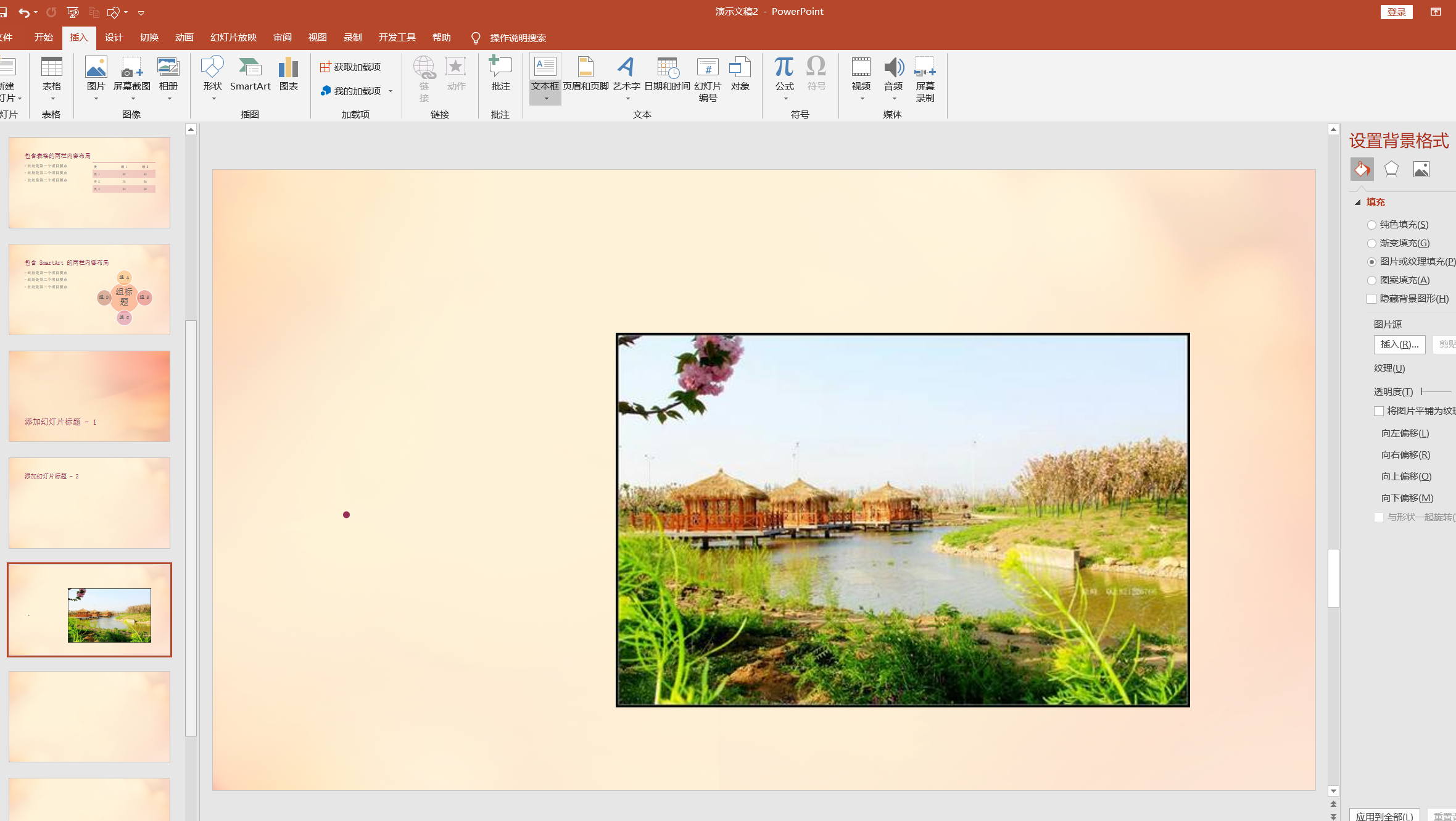The image size is (1456, 821).
Task: Open the Screenshot (屏幕截图) tool
Action: 132,73
